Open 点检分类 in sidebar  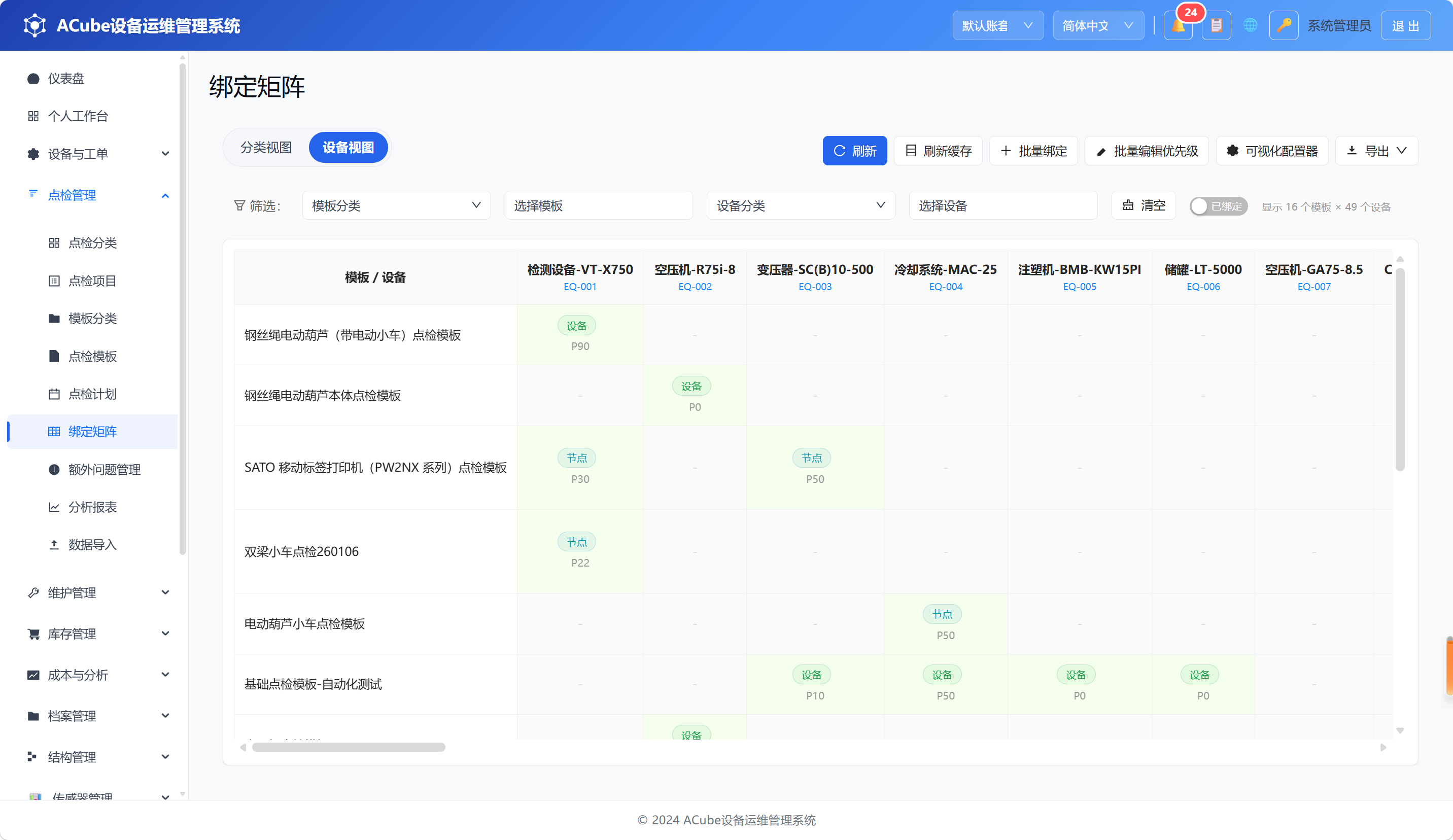point(92,243)
